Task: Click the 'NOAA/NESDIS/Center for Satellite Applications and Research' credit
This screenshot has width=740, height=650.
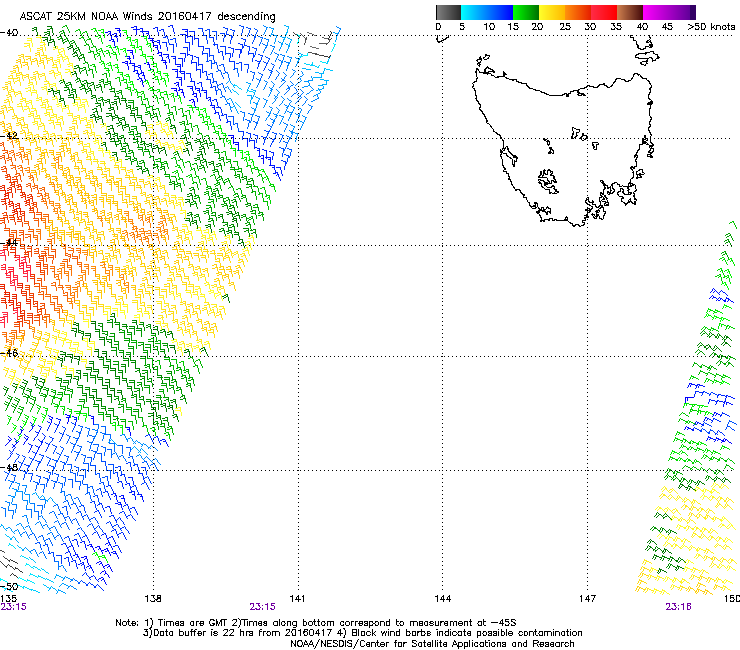Action: point(432,644)
